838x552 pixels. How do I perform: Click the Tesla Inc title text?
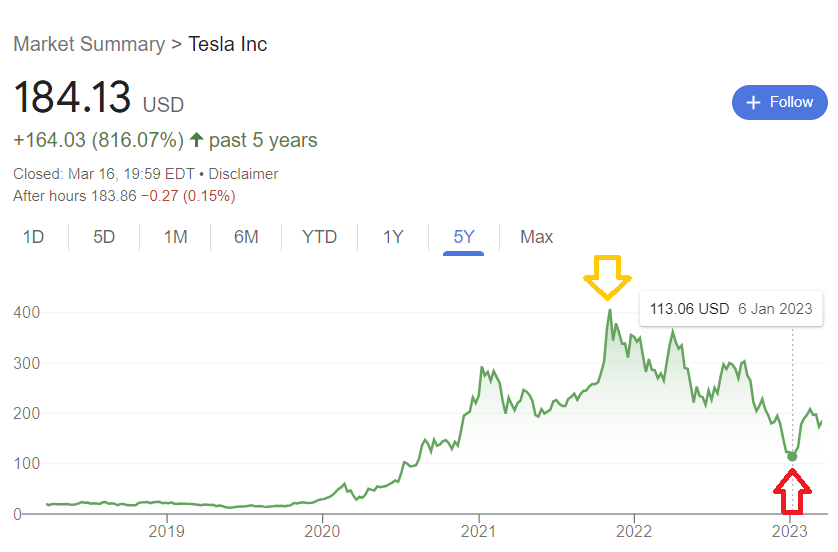[x=228, y=44]
